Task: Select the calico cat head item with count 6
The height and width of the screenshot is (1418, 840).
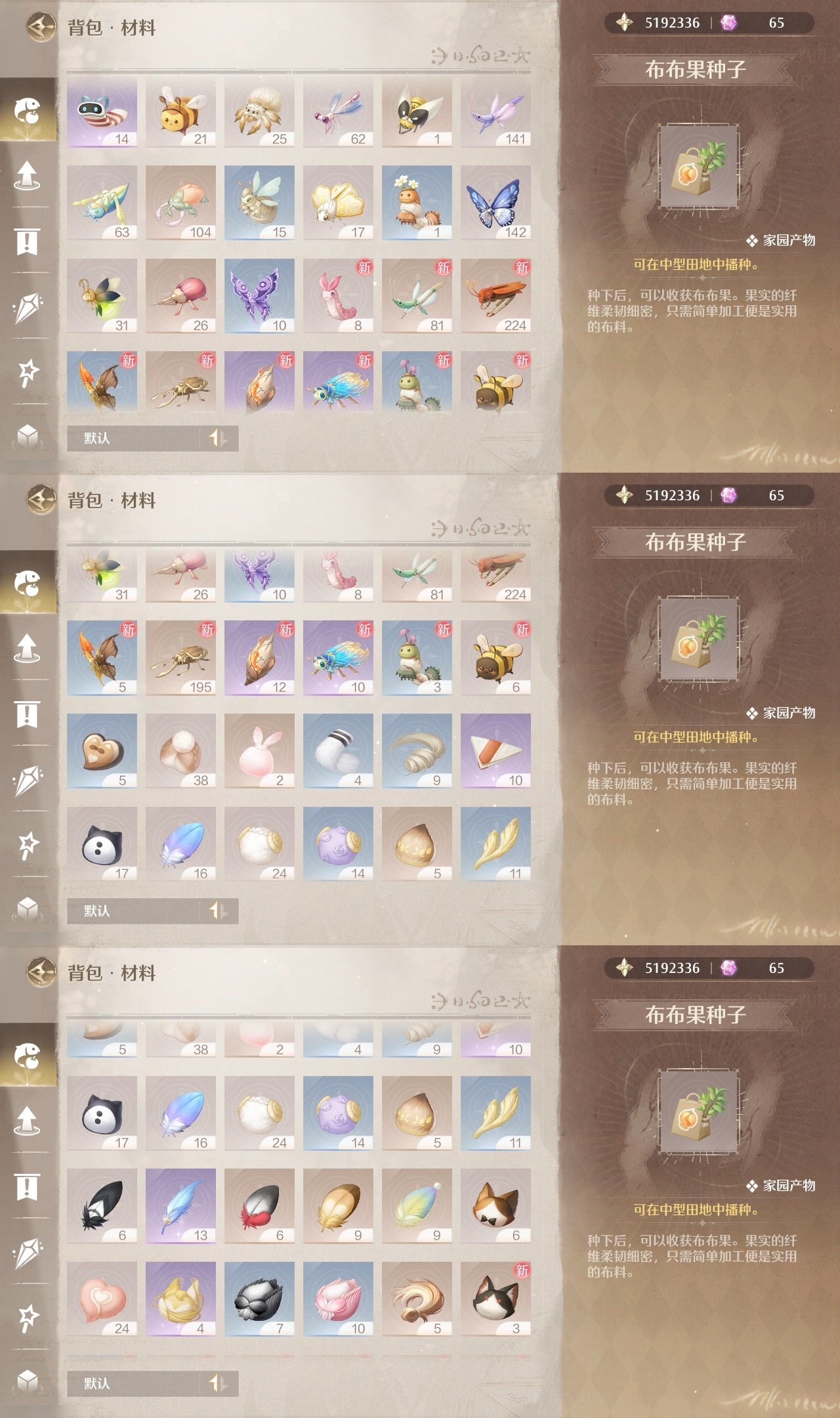Action: click(x=495, y=1206)
